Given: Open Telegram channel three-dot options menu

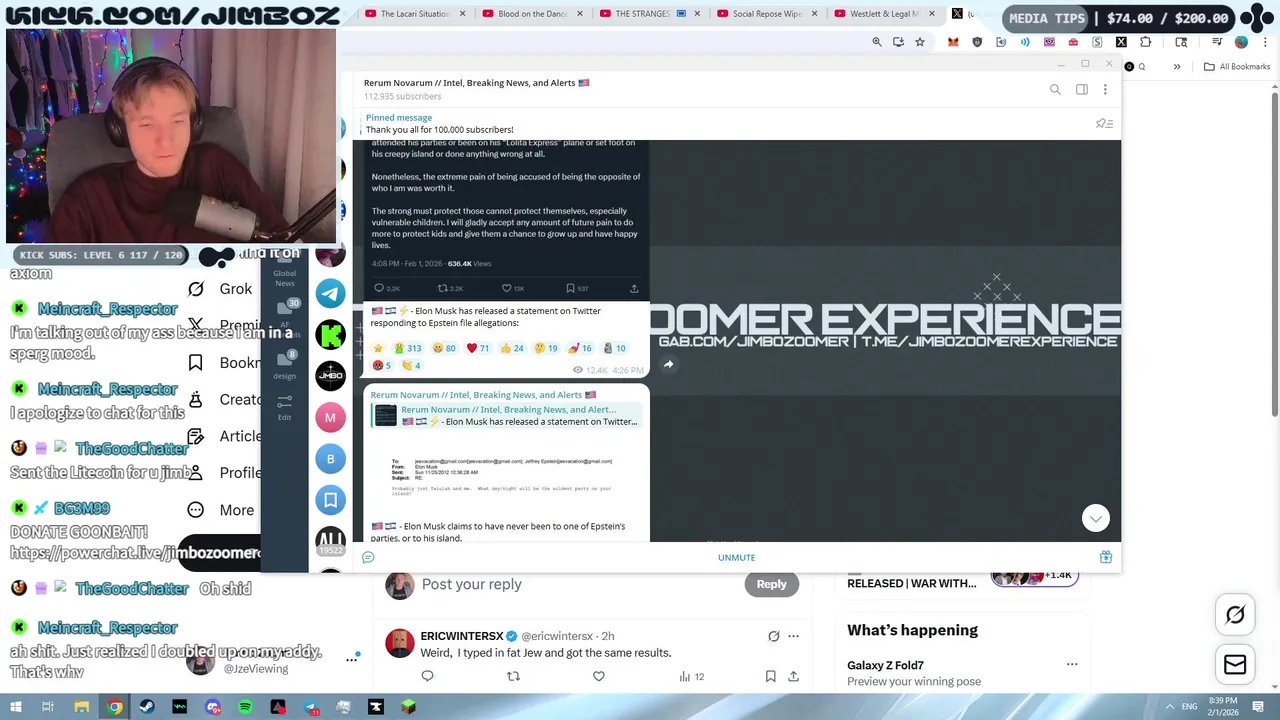Looking at the screenshot, I should (1105, 90).
